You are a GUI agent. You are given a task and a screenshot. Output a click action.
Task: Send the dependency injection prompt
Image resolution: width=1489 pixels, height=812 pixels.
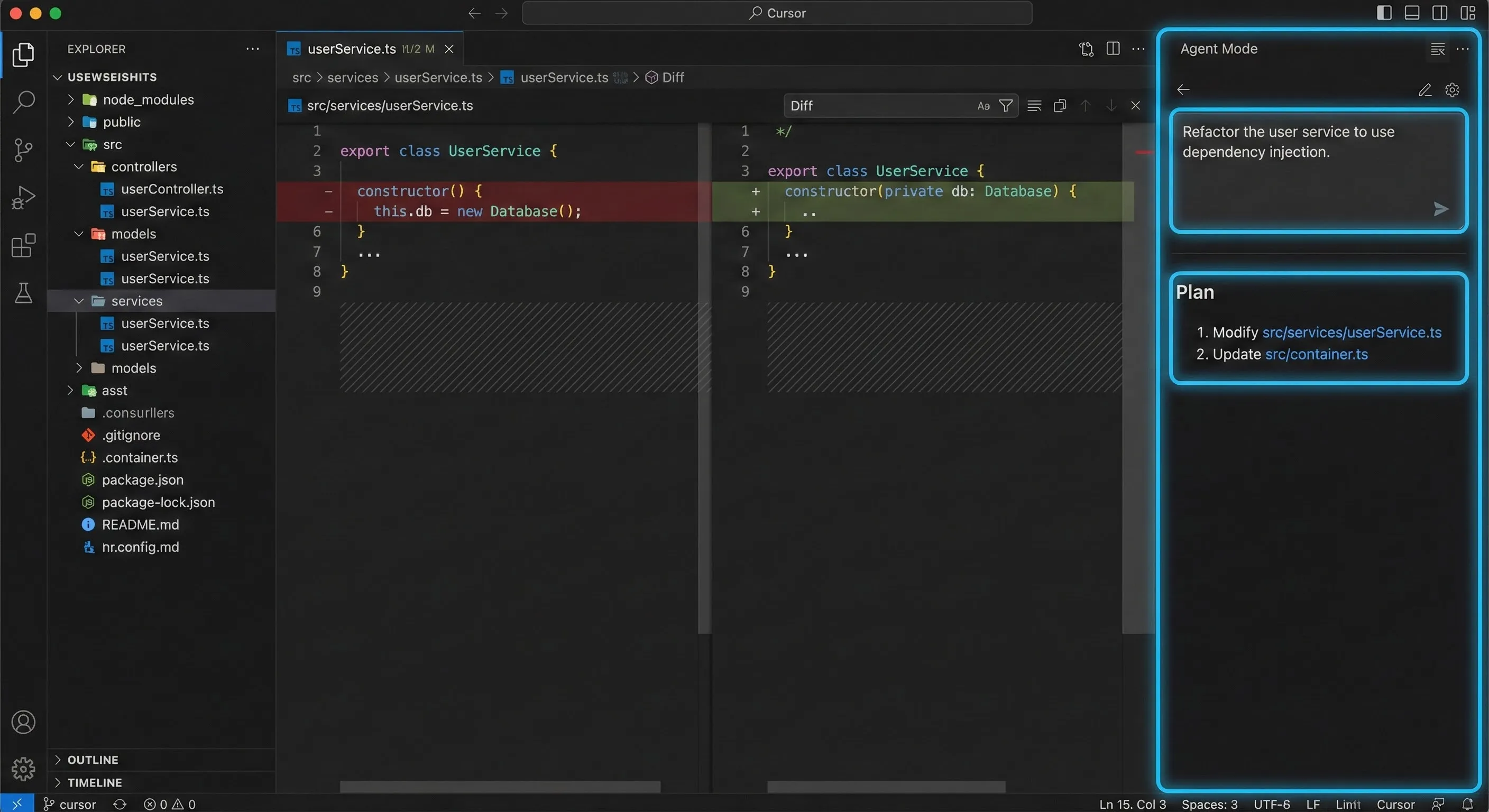[x=1441, y=209]
